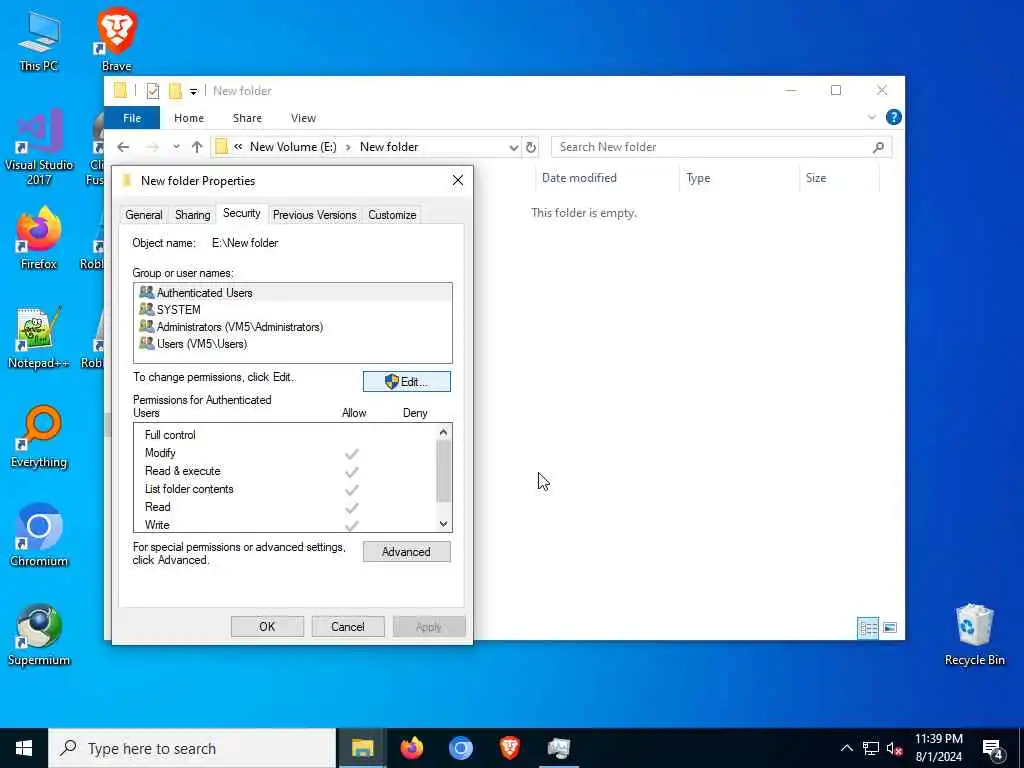Select the Security tab
Screen dimensions: 1024x768
[x=242, y=214]
